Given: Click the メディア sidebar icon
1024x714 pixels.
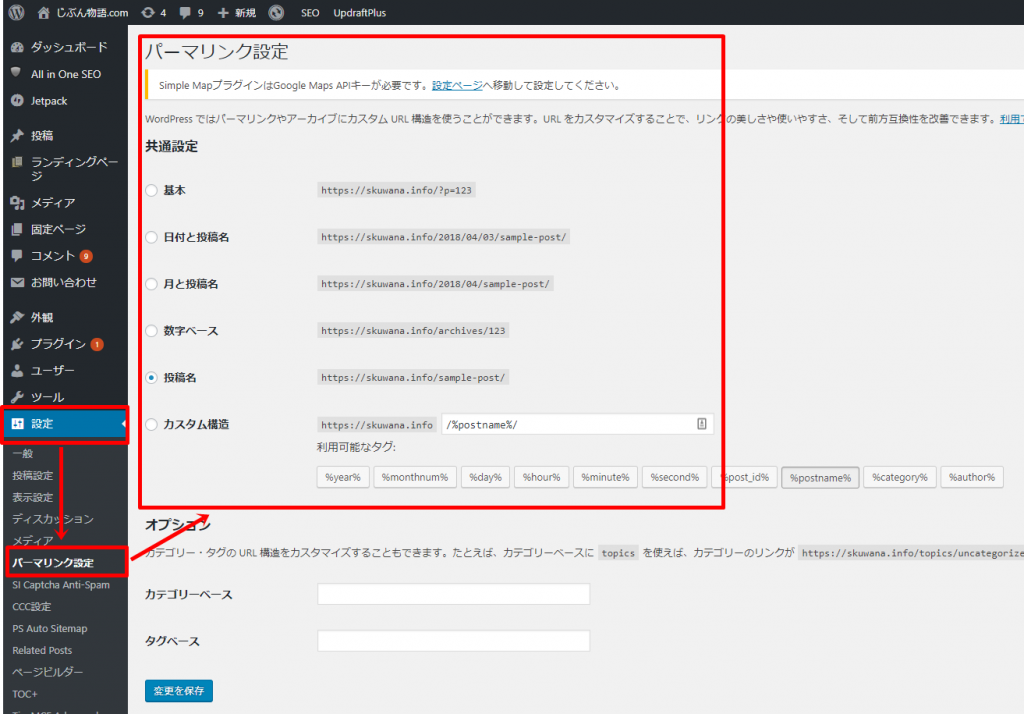Looking at the screenshot, I should pos(18,203).
